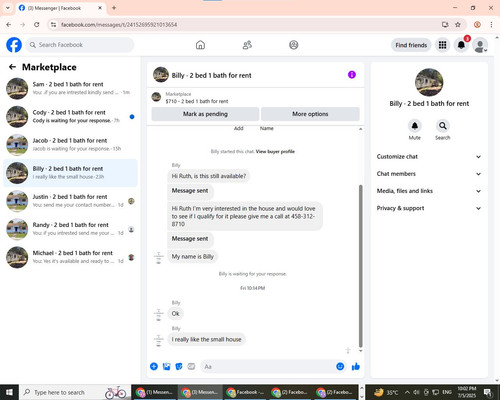Search in conversation using magnifier icon
The width and height of the screenshot is (500, 400).
[443, 126]
